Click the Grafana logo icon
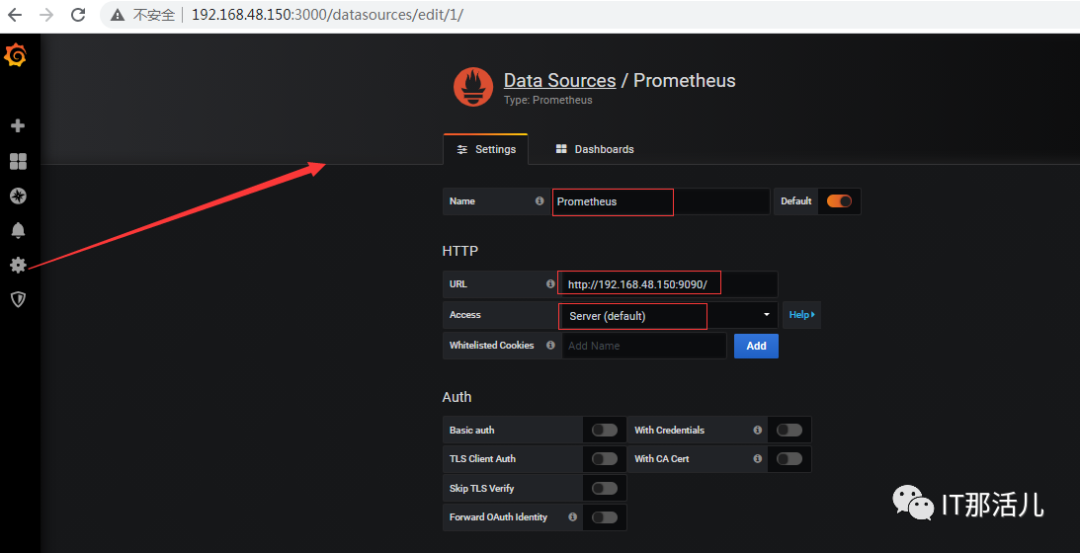The image size is (1080, 553). click(15, 56)
